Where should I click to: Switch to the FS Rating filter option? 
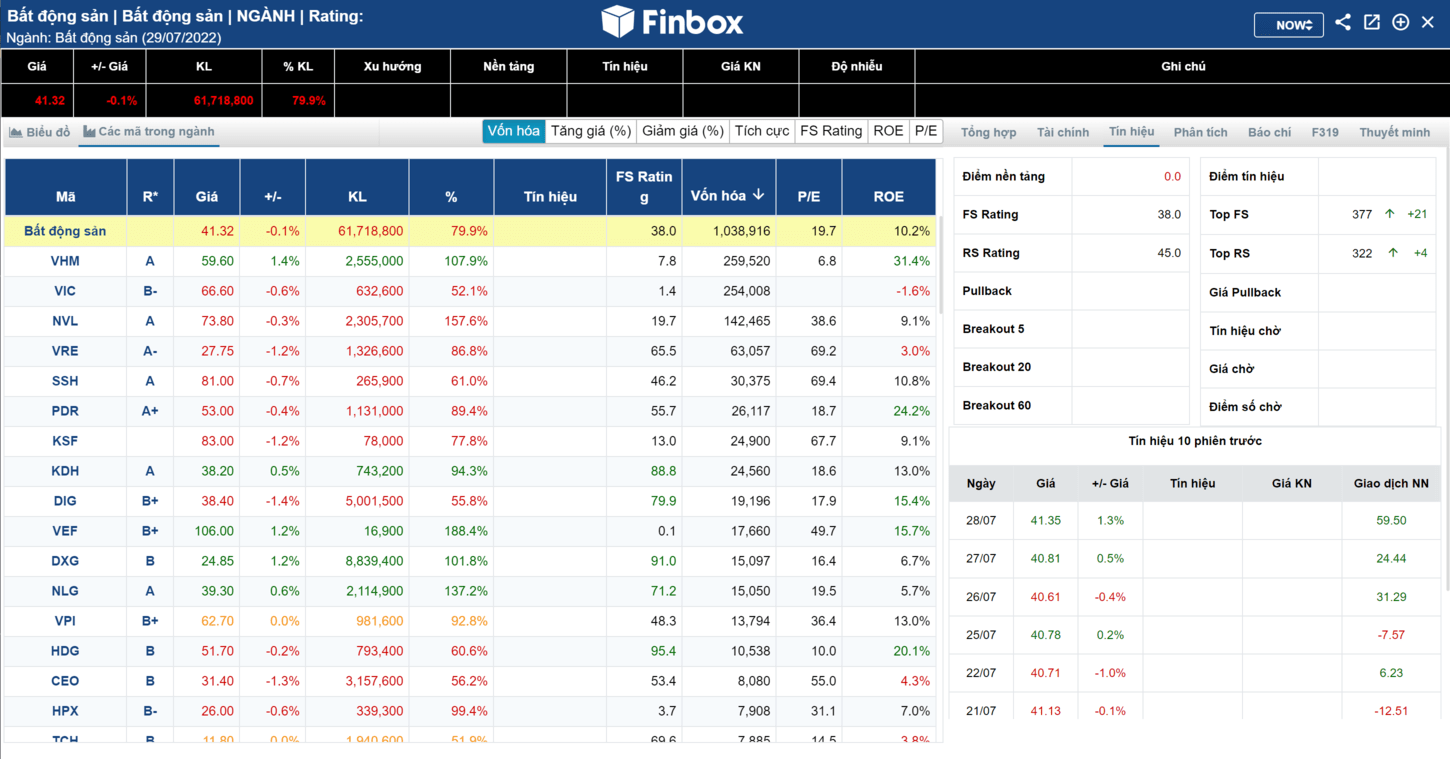click(830, 131)
